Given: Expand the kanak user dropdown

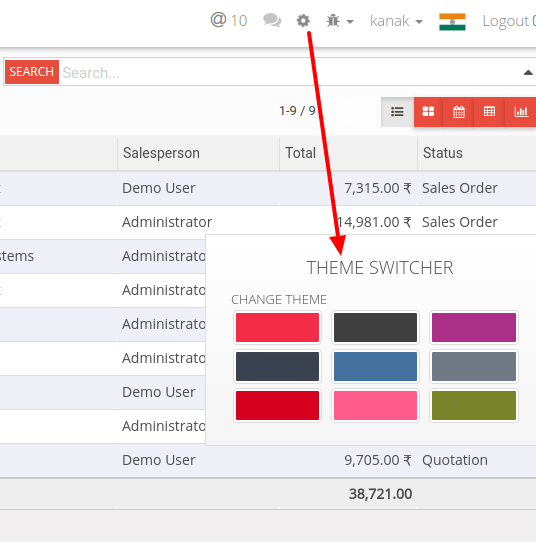Looking at the screenshot, I should [396, 21].
